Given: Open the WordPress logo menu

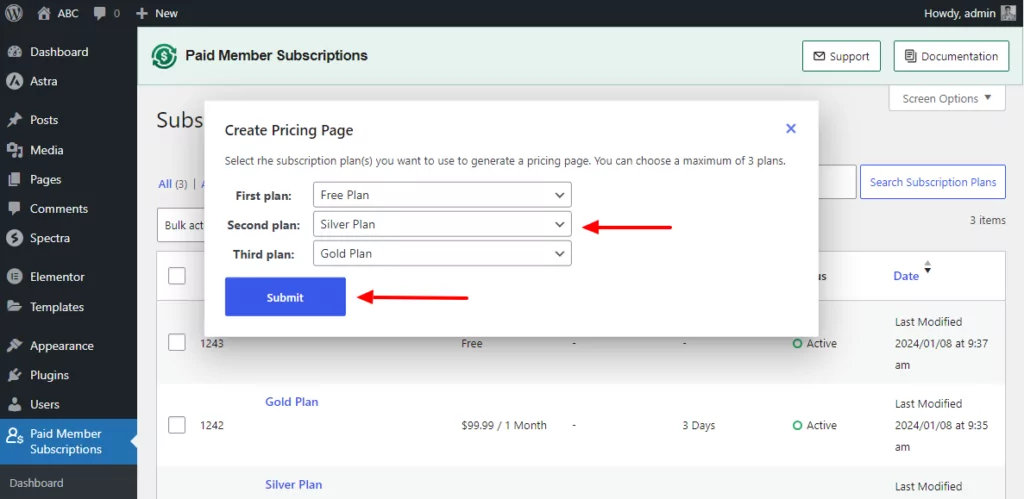Looking at the screenshot, I should pos(14,13).
